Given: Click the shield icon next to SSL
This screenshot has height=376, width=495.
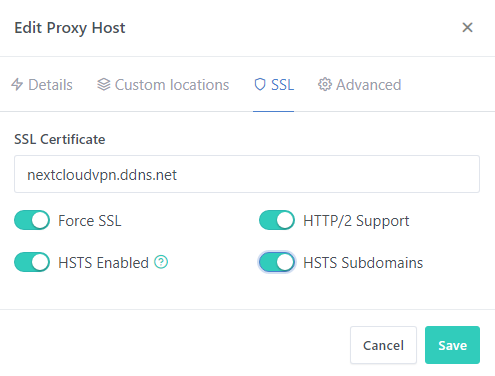Looking at the screenshot, I should coord(260,84).
